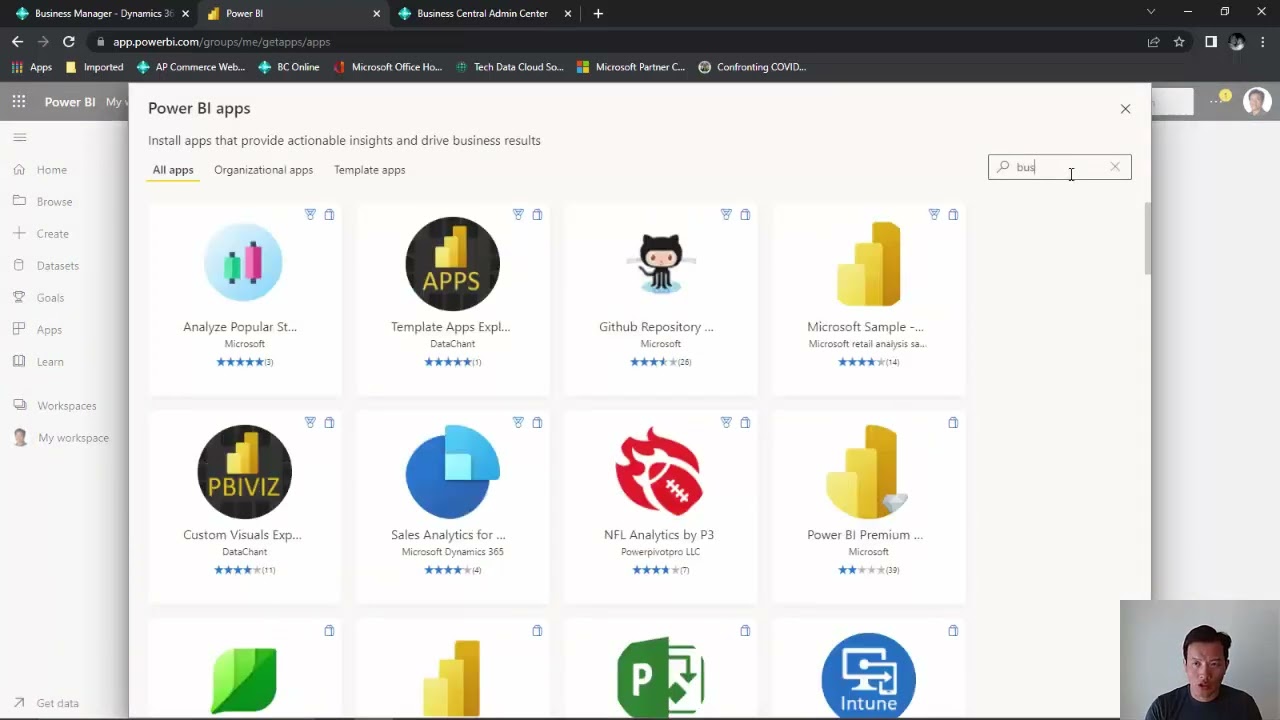Click the browser address bar URL
The width and height of the screenshot is (1280, 720).
click(x=221, y=42)
